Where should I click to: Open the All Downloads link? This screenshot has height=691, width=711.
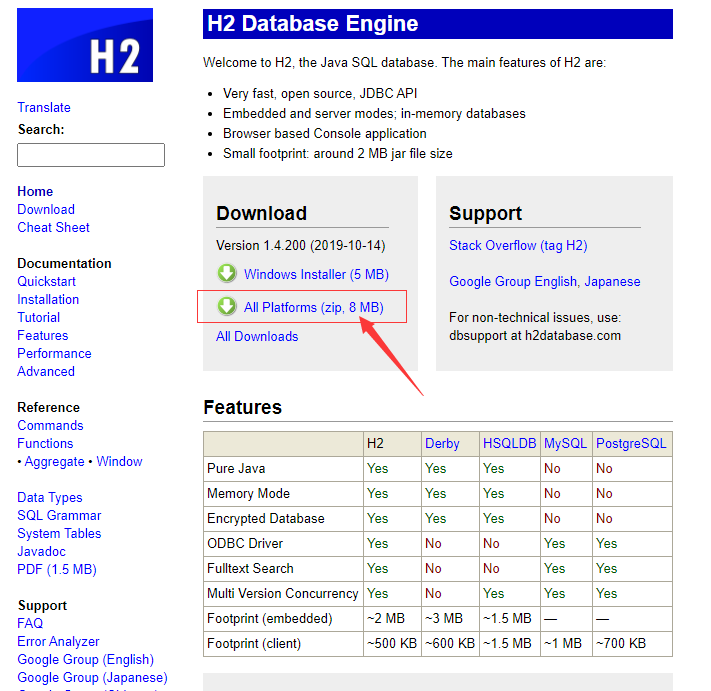(x=257, y=336)
